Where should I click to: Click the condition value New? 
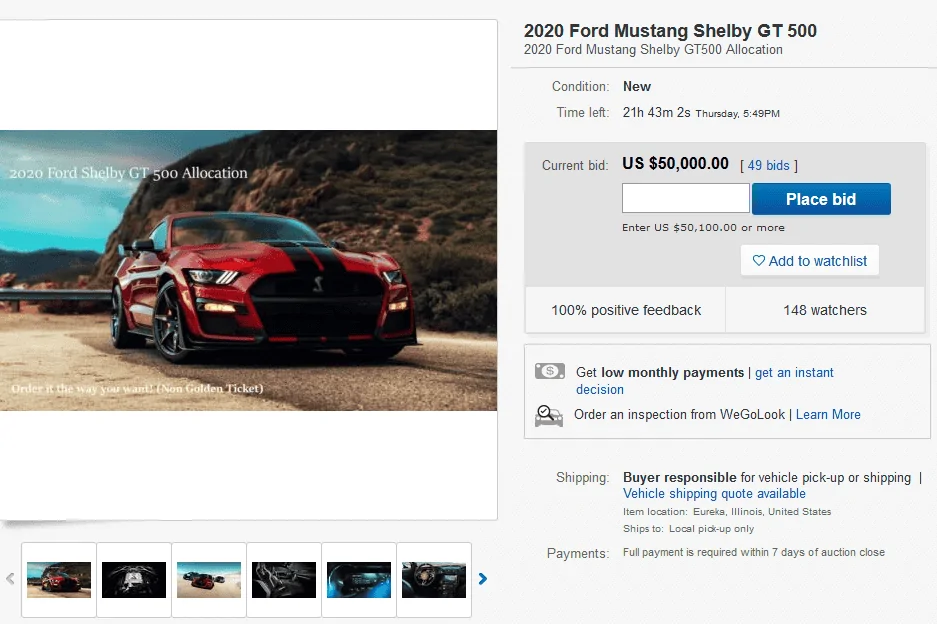pos(637,87)
